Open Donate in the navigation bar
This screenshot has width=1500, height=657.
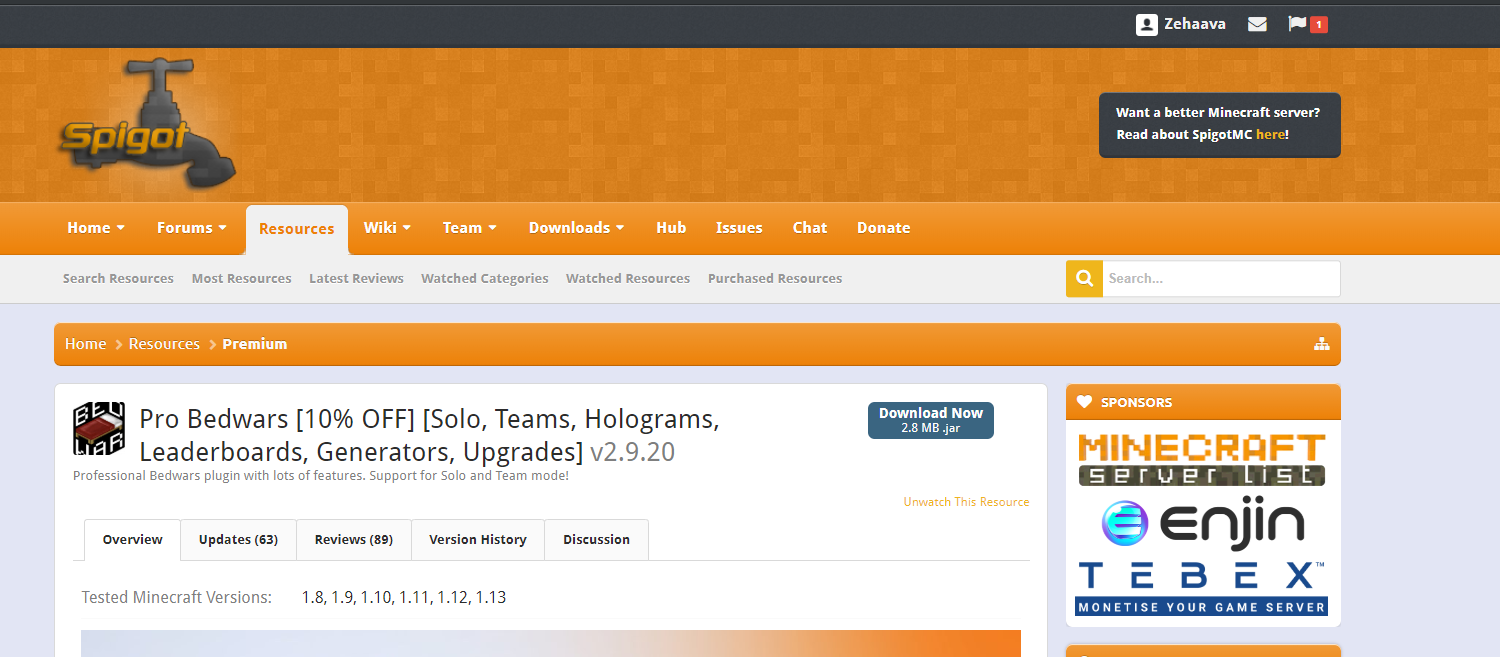(x=884, y=228)
